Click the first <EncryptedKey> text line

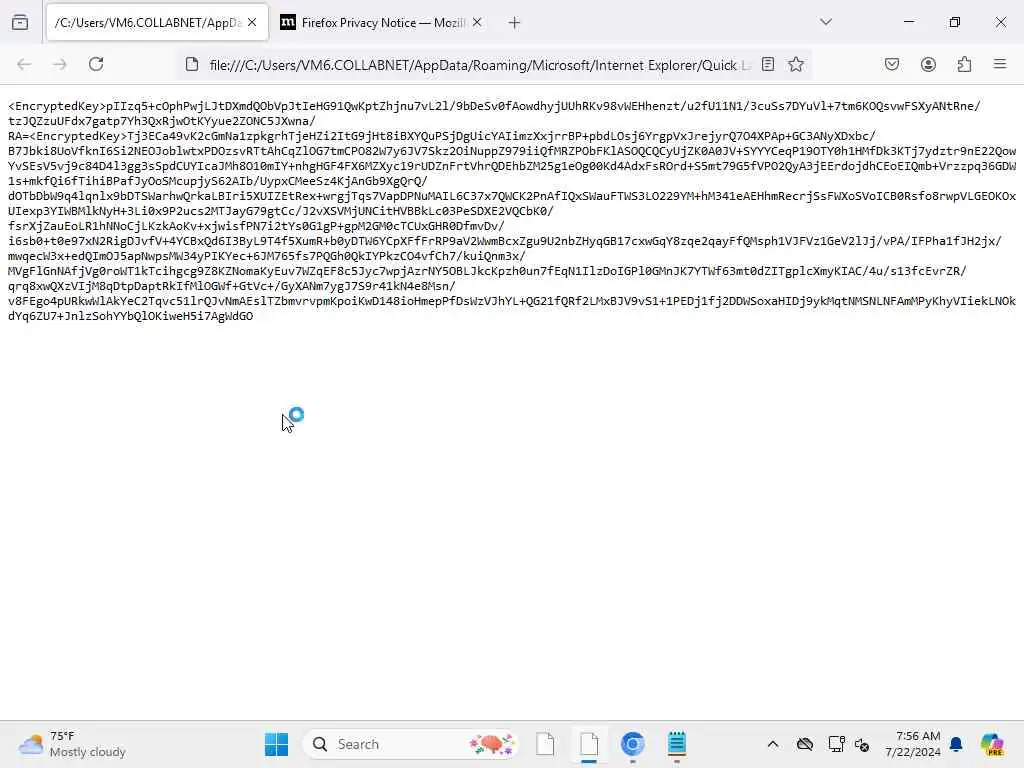pyautogui.click(x=494, y=106)
